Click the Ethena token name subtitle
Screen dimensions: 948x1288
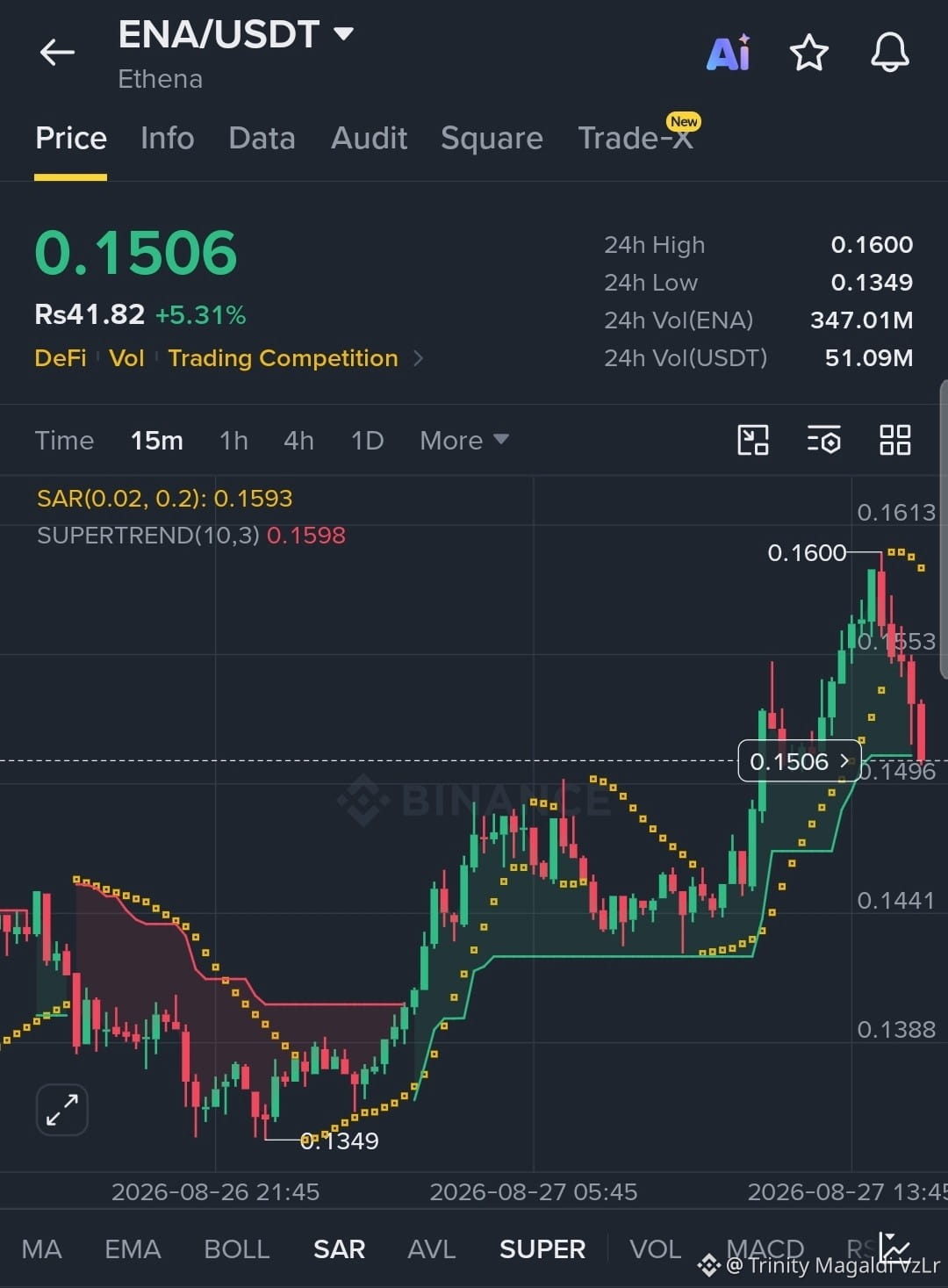161,79
